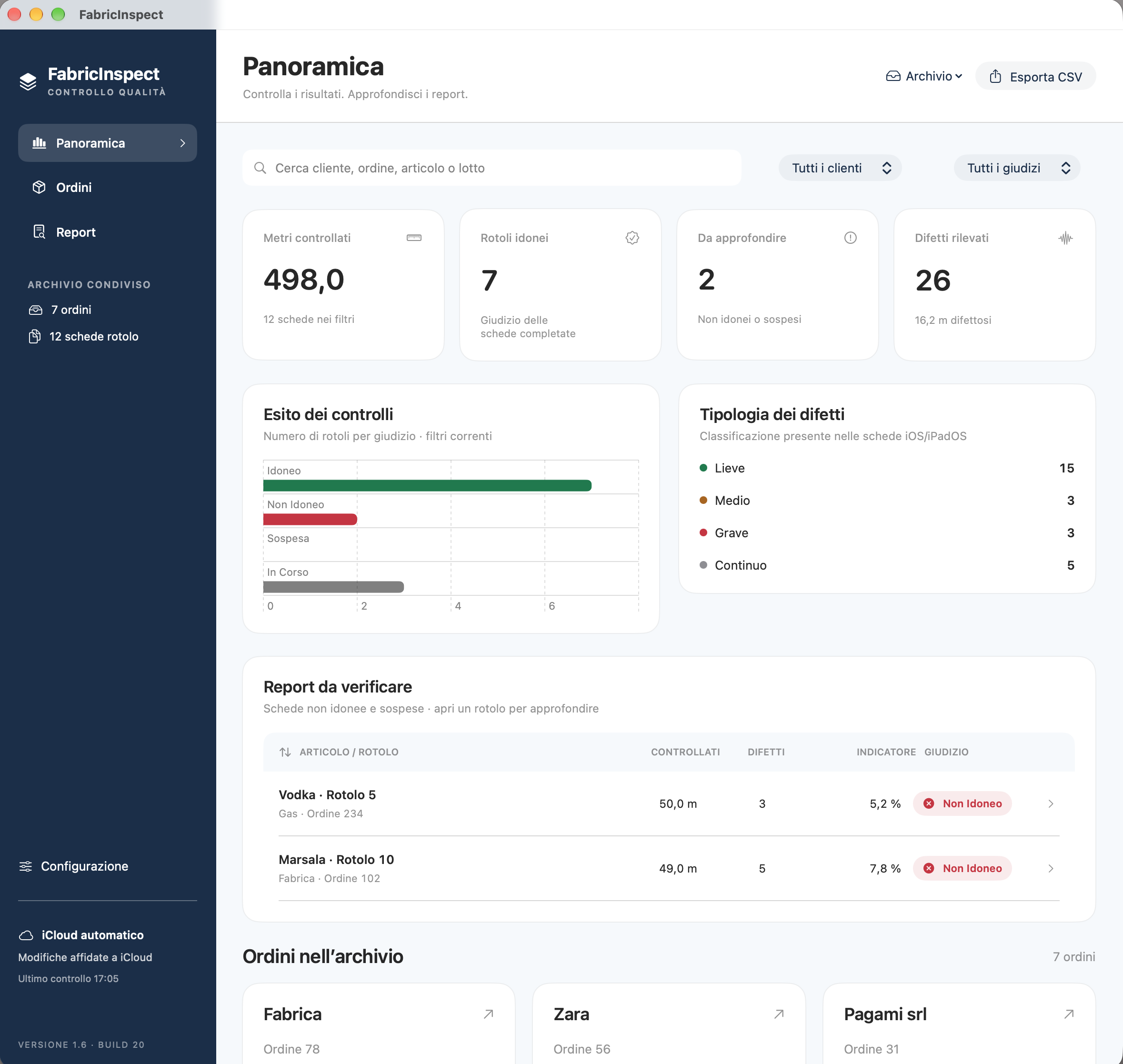Click the gray In Corso bar
Viewport: 1123px width, 1064px height.
tap(333, 587)
